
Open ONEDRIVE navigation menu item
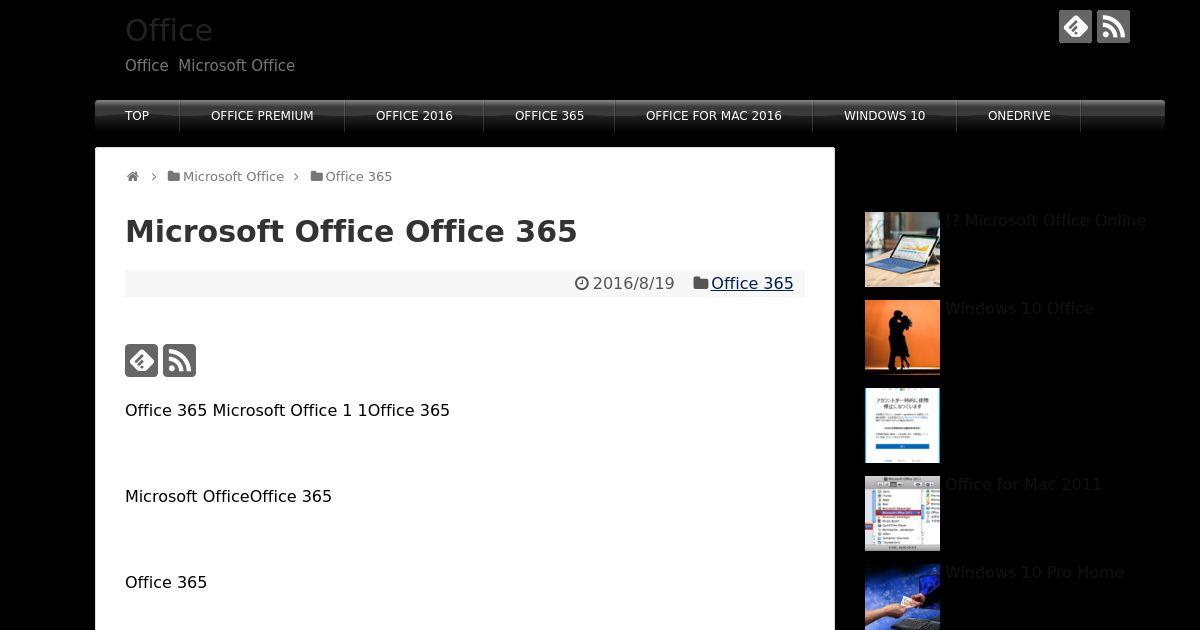(x=1019, y=116)
